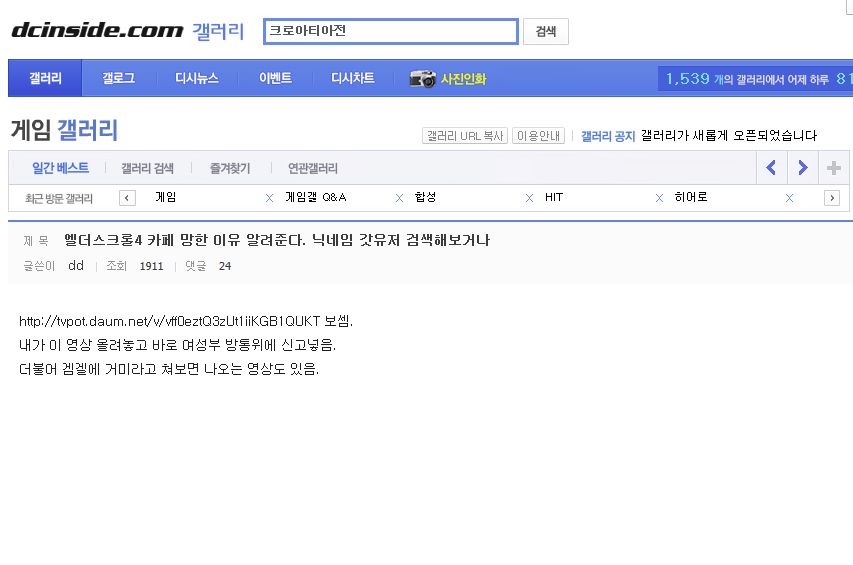Remove 게임갤 Q&A from recent galleries
Image resolution: width=853 pixels, height=565 pixels.
pos(399,198)
